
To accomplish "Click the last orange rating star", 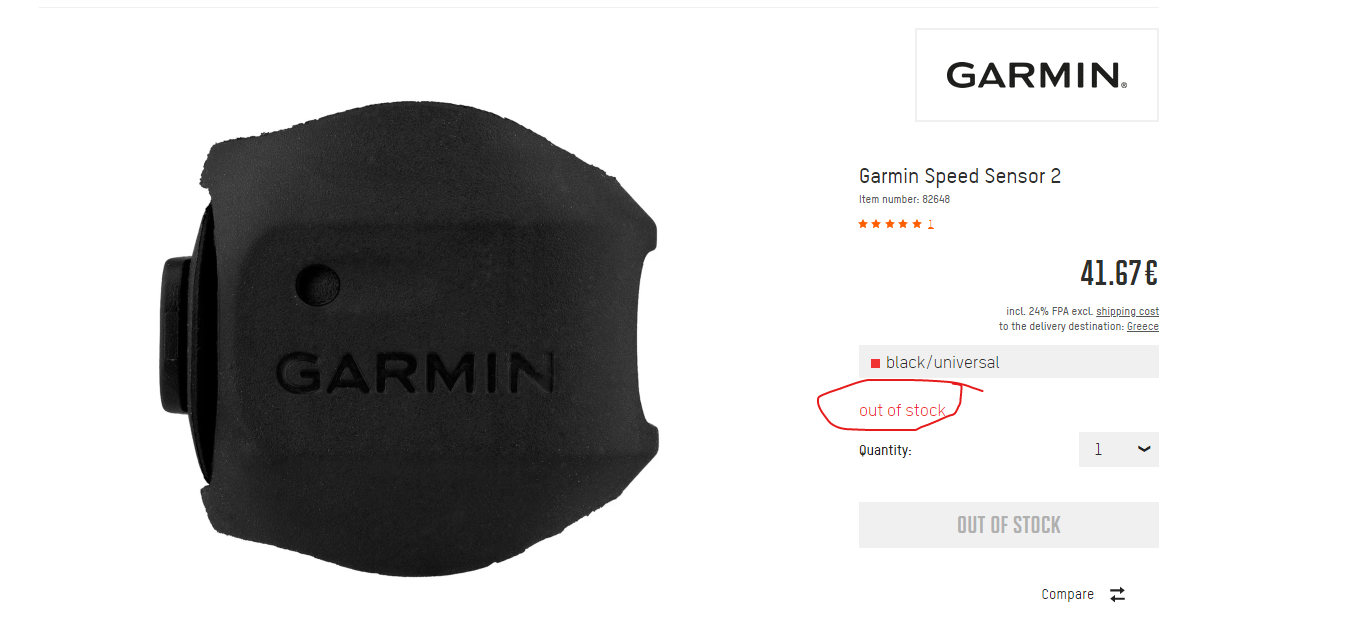I will (x=917, y=224).
